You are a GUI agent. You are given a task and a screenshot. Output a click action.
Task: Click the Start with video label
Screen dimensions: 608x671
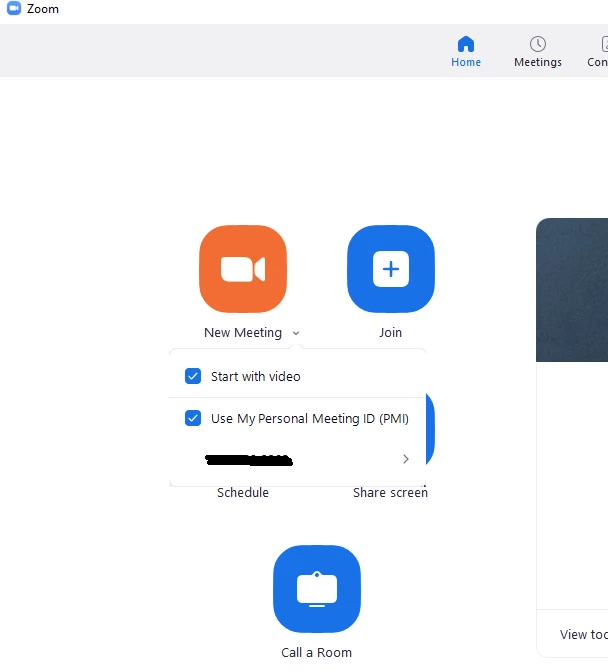pyautogui.click(x=255, y=377)
